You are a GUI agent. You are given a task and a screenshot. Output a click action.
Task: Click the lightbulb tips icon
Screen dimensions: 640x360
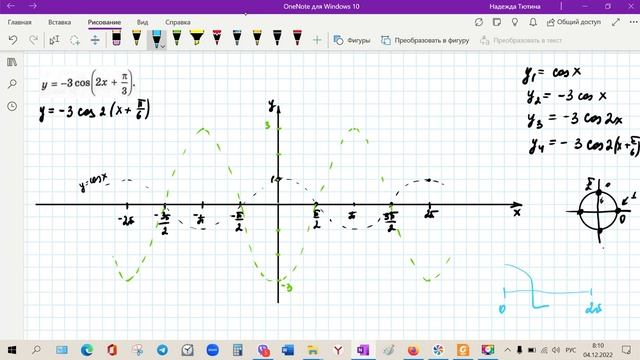pos(515,22)
